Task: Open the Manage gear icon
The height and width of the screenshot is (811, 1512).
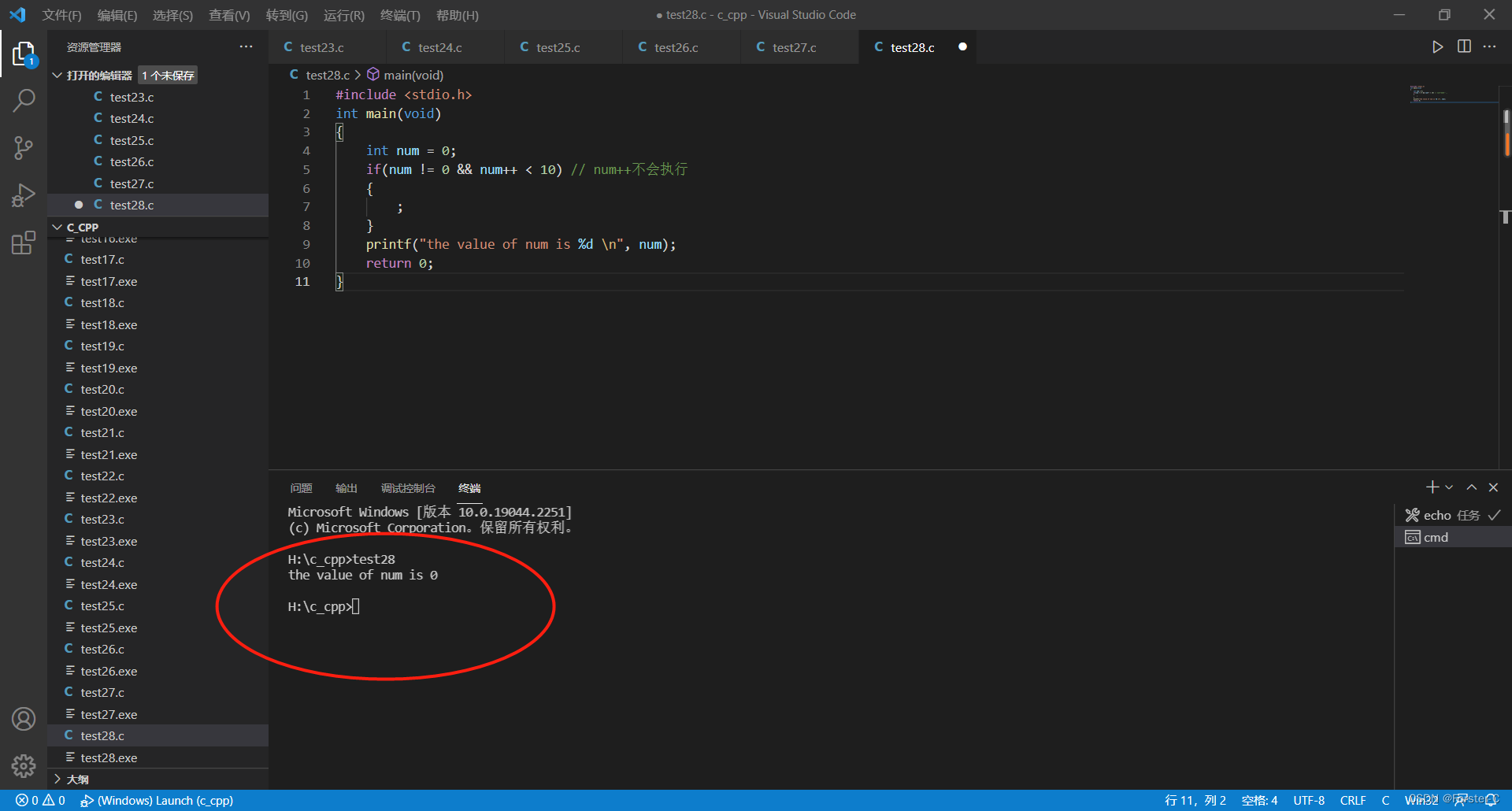Action: 24,765
